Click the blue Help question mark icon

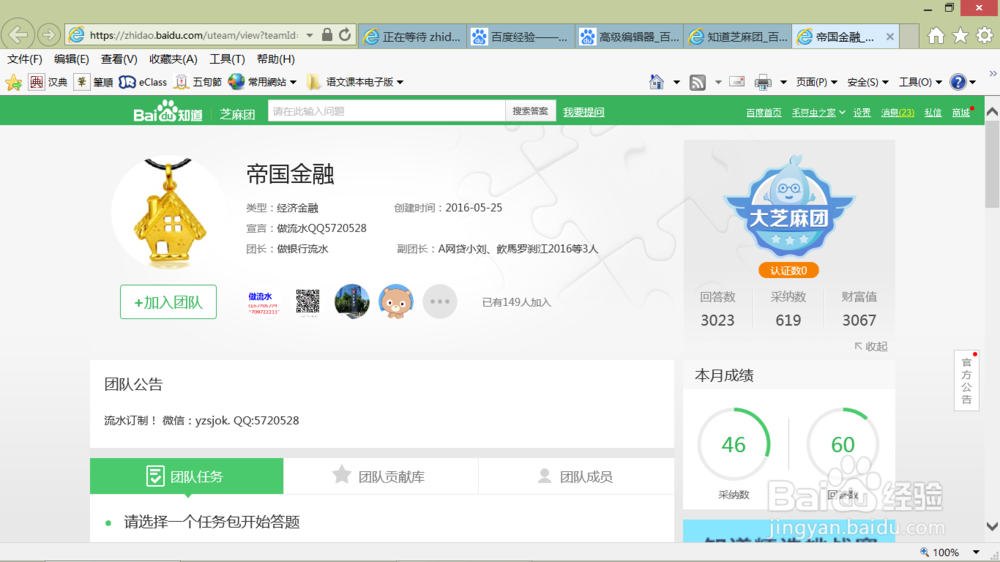[957, 82]
